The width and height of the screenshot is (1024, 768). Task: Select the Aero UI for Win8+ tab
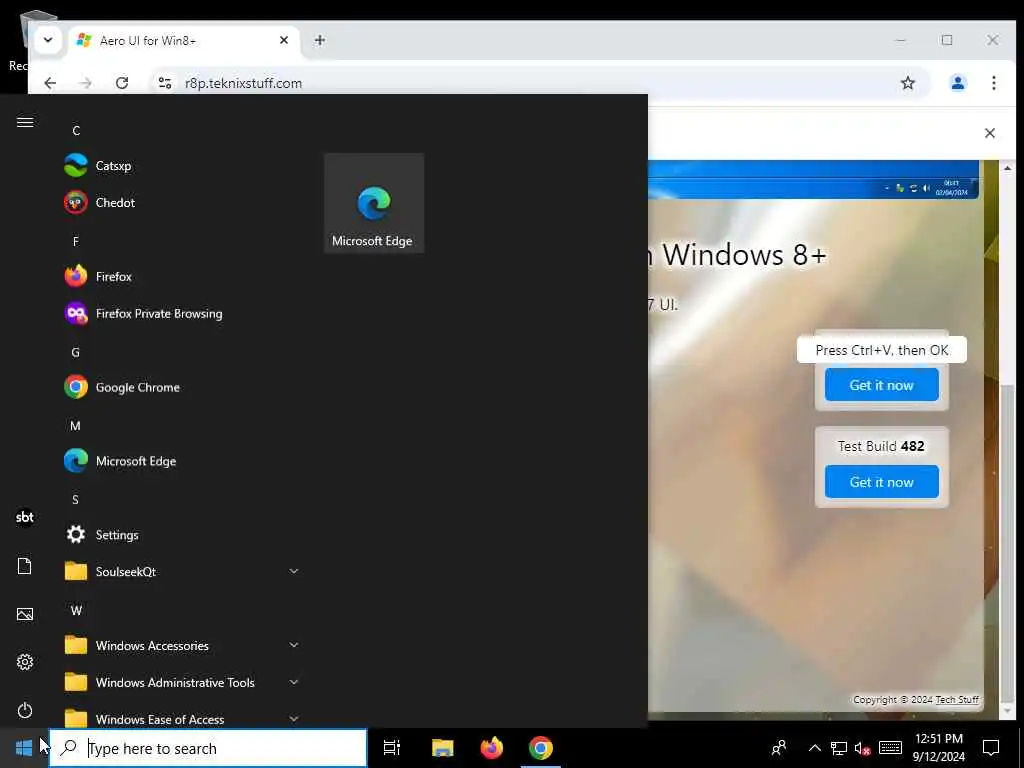click(183, 40)
